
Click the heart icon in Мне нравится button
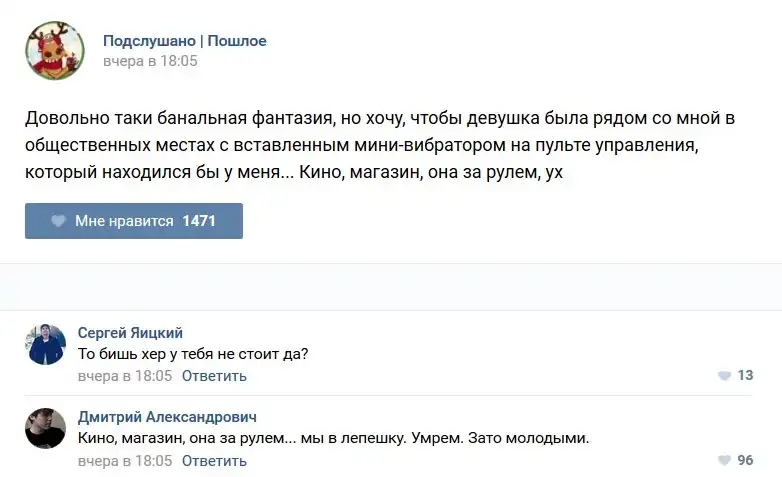pos(59,221)
